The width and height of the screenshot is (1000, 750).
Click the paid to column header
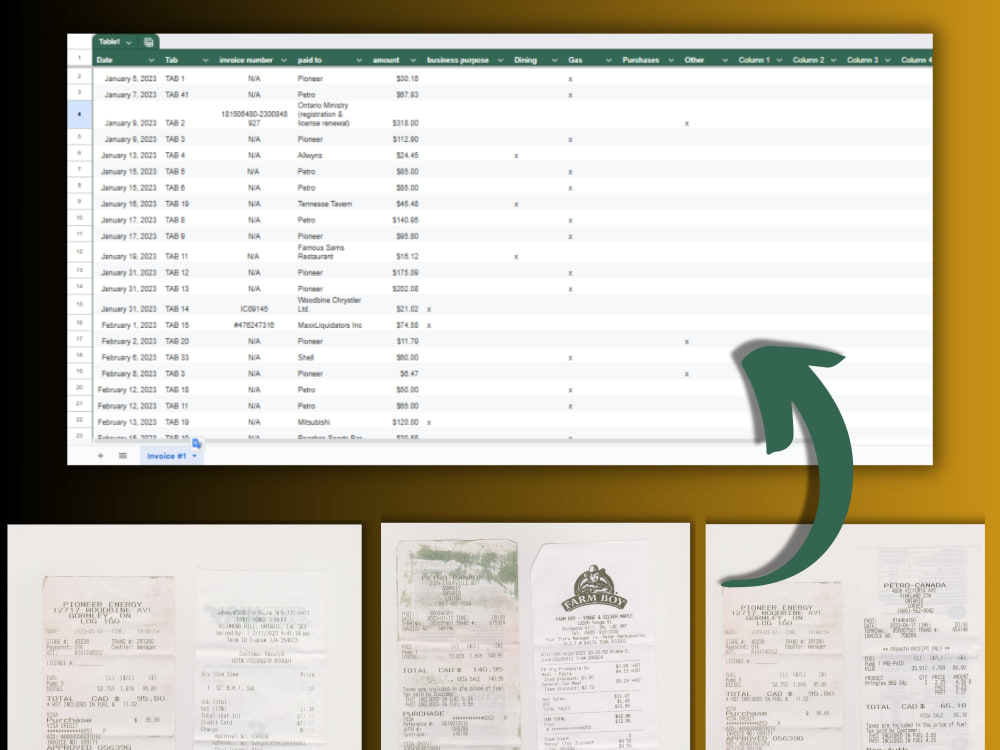pos(309,60)
